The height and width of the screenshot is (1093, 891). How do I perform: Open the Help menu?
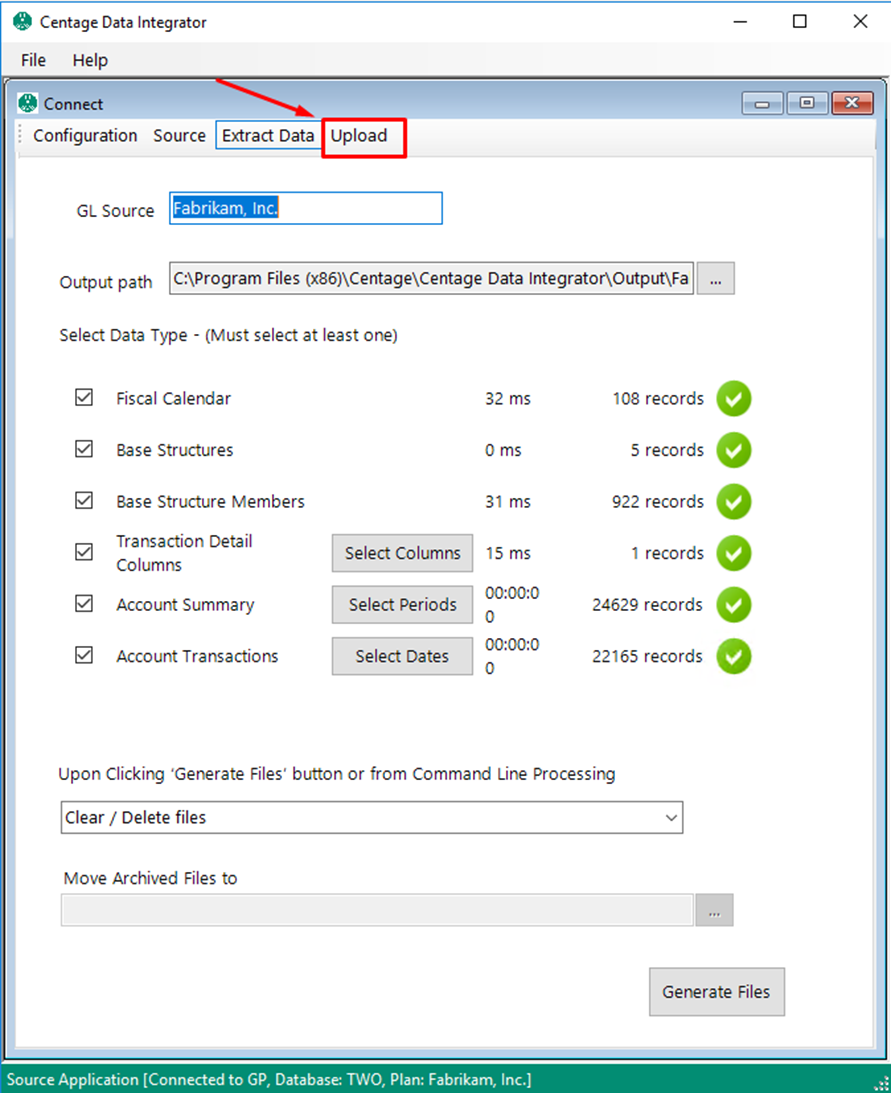(90, 61)
